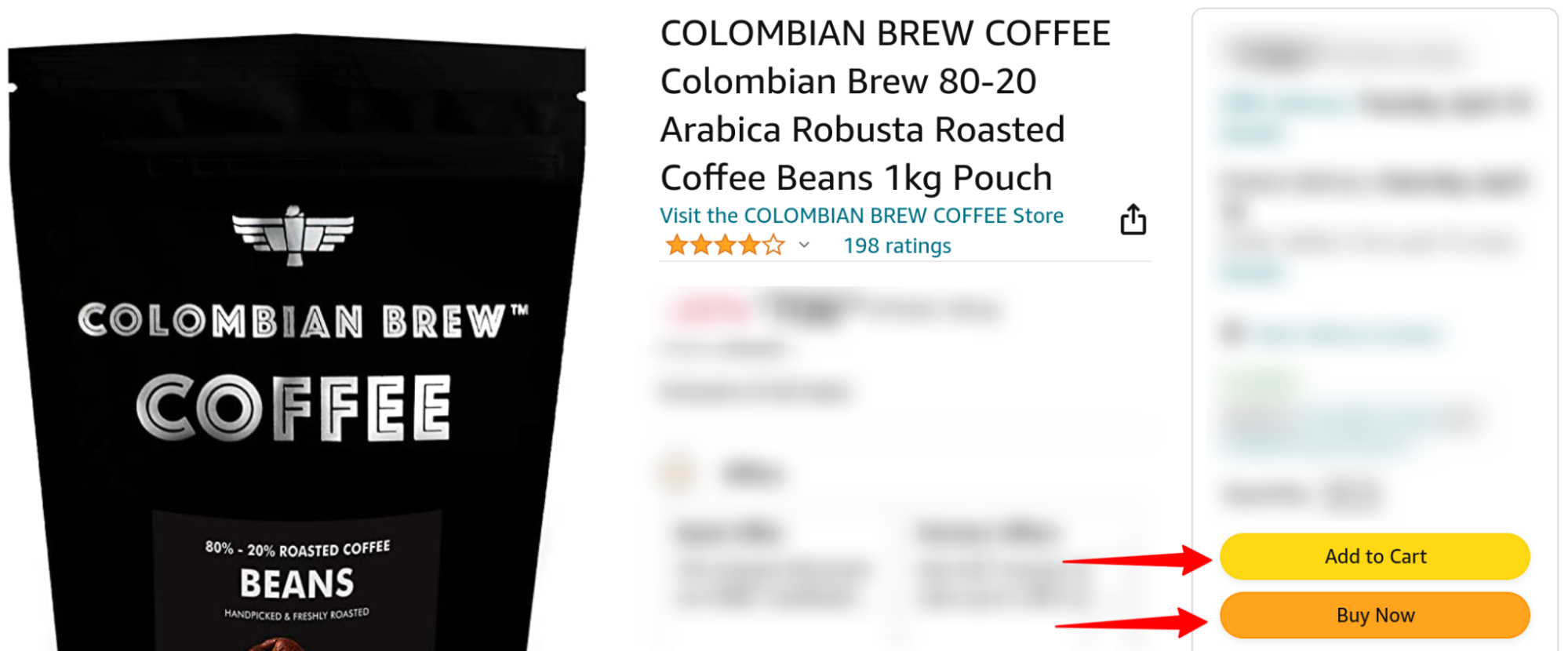This screenshot has height=651, width=1568.
Task: Click the eagle logo on the coffee pouch
Action: pos(293,235)
